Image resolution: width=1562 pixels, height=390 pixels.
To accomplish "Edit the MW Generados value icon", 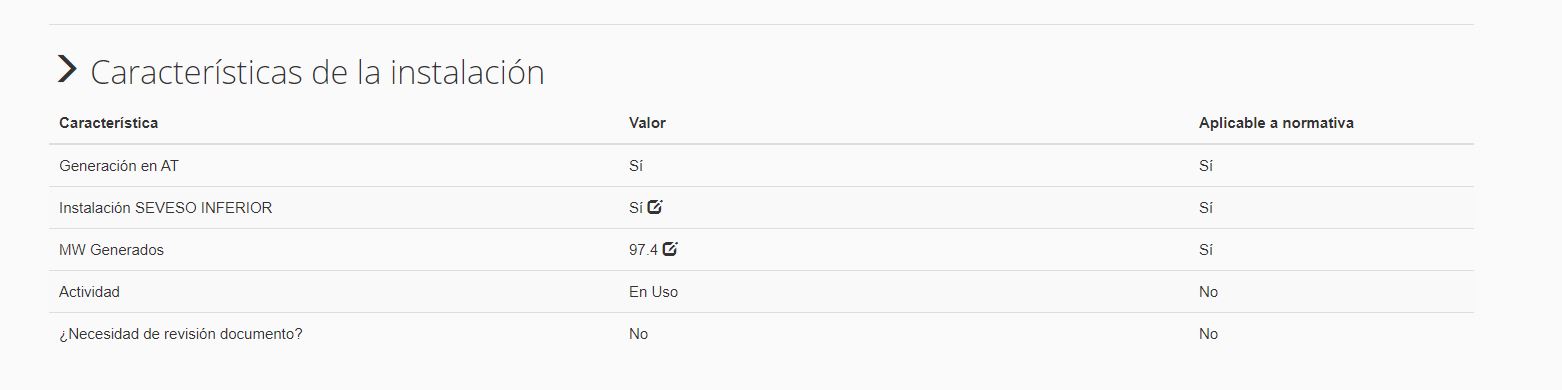I will tap(670, 249).
